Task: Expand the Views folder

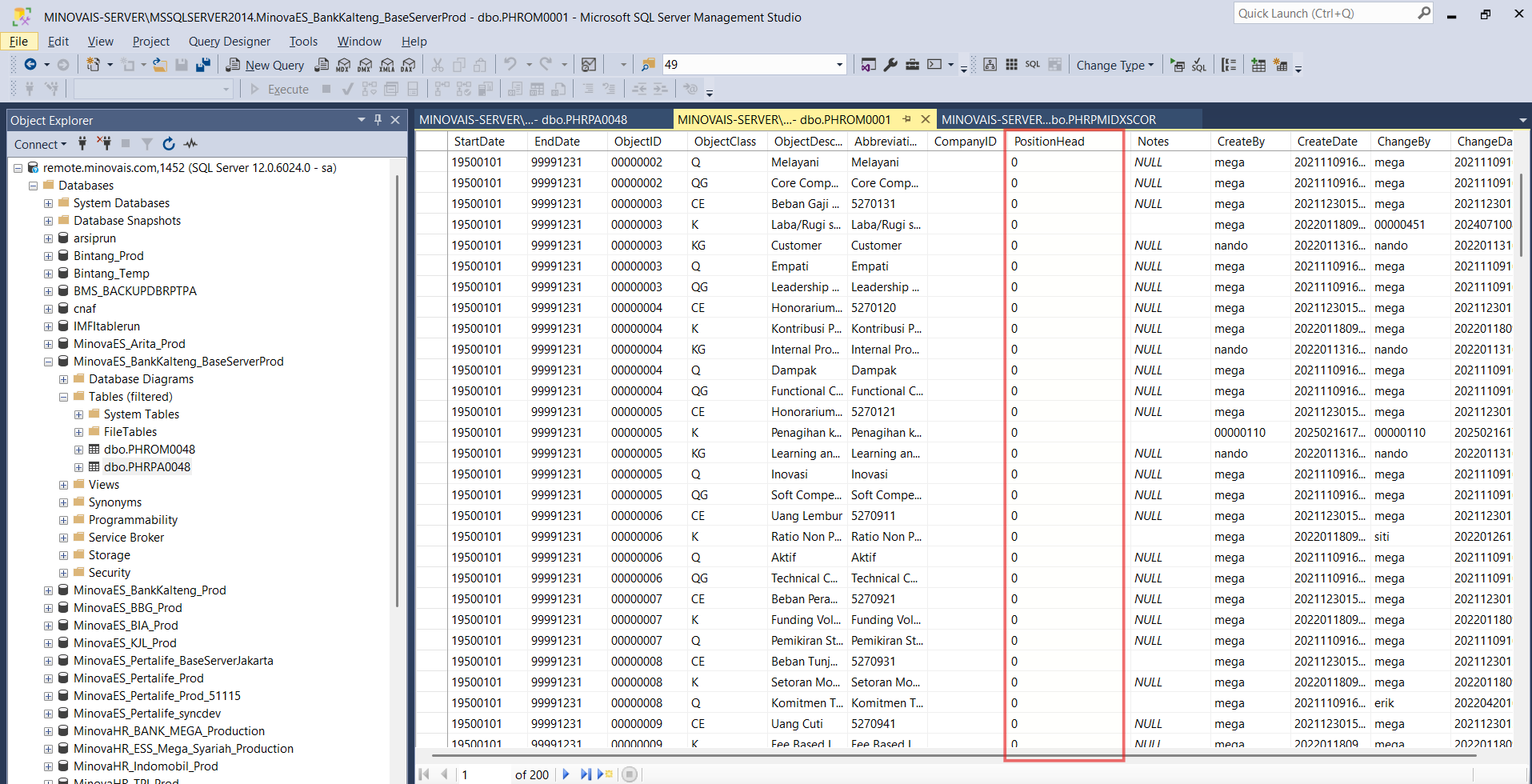Action: tap(63, 485)
